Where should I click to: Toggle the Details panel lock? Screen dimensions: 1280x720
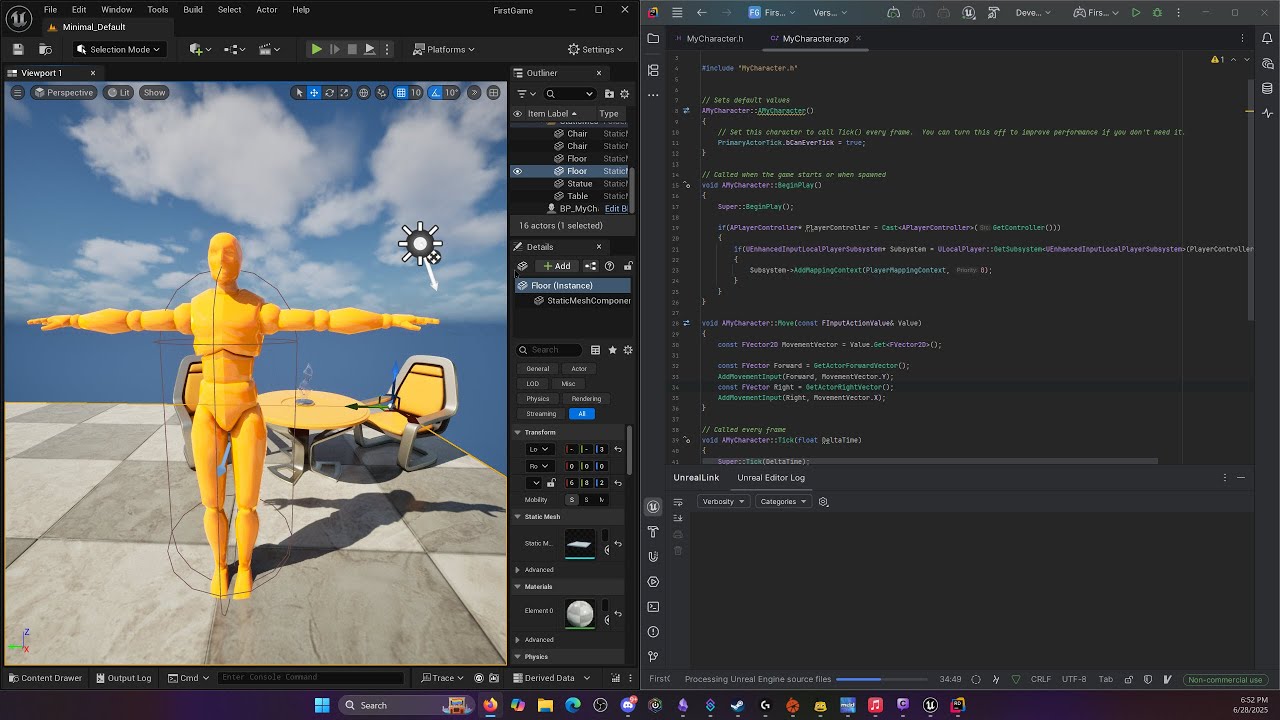click(628, 266)
